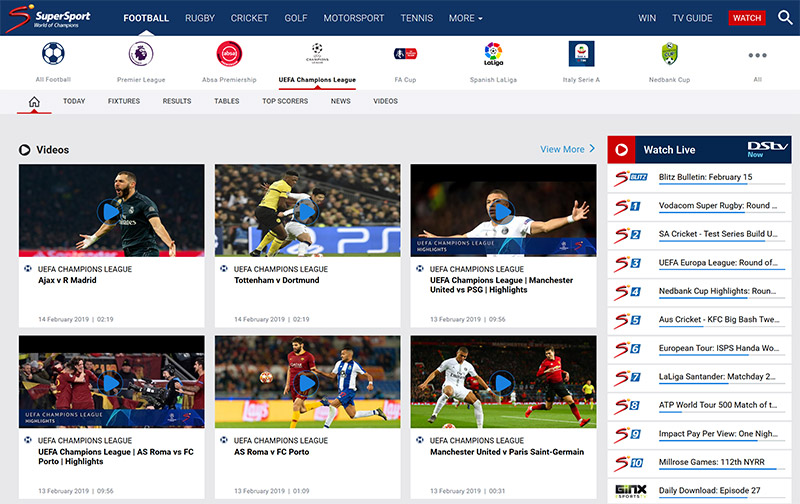Play the Tottenham v Dortmund video
The width and height of the screenshot is (800, 504).
pyautogui.click(x=307, y=211)
